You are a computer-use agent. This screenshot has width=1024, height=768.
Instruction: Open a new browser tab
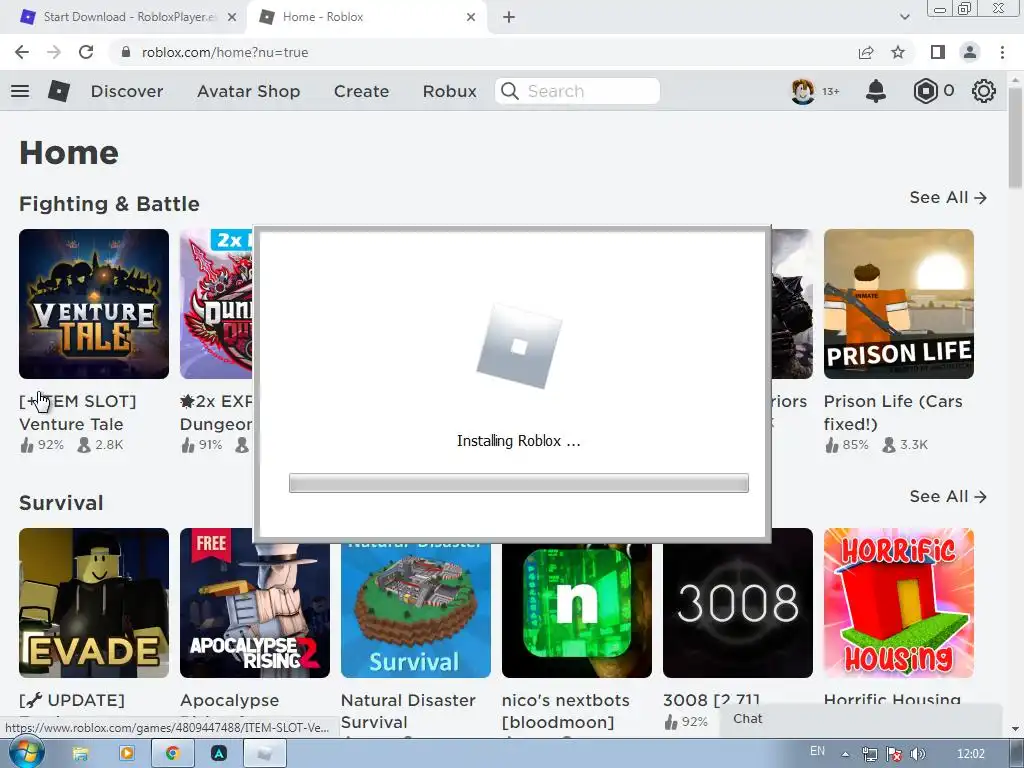(x=509, y=17)
